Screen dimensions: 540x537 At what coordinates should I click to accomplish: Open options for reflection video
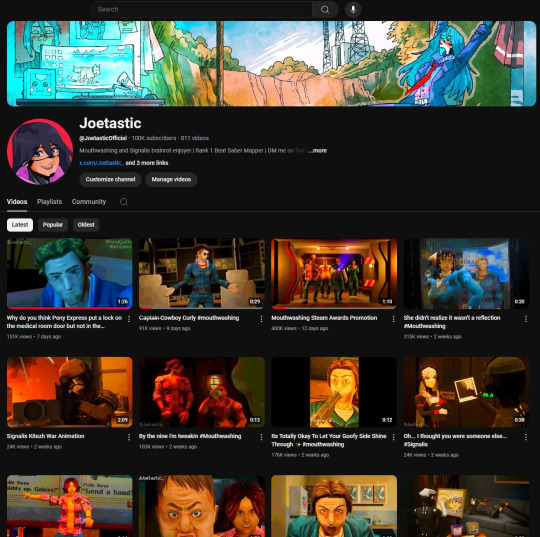tap(526, 319)
